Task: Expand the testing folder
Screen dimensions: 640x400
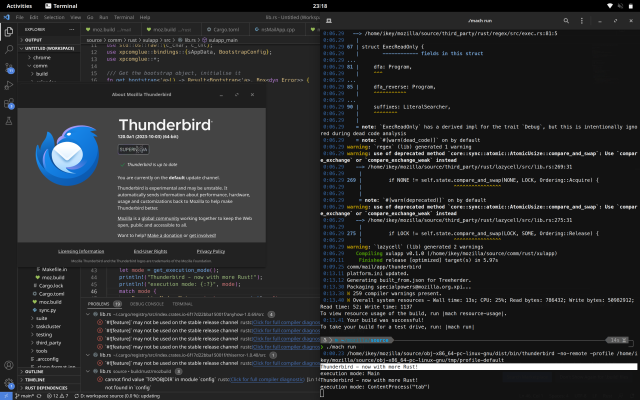Action: coord(44,335)
